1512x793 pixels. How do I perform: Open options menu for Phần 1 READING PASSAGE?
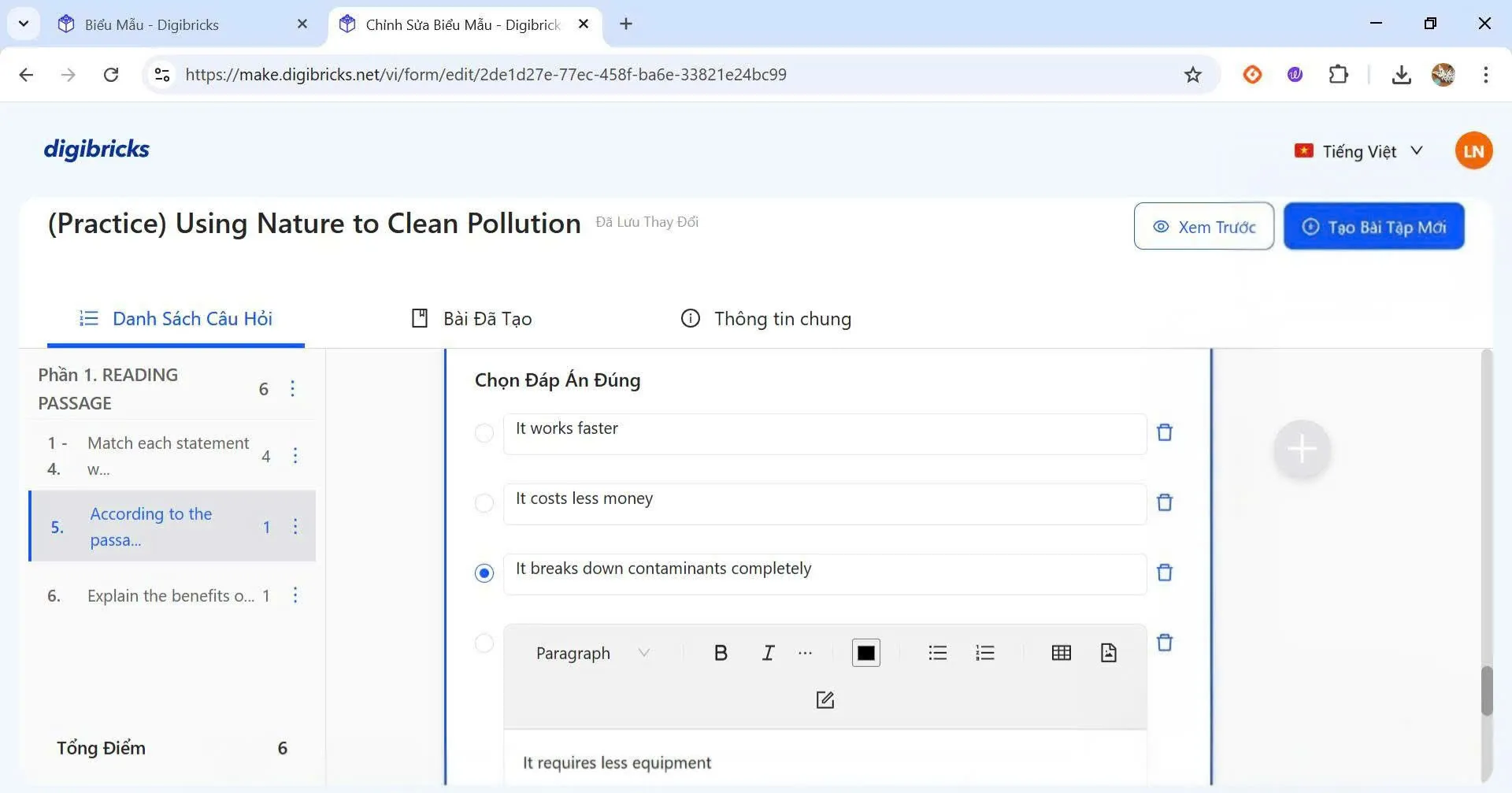point(293,389)
